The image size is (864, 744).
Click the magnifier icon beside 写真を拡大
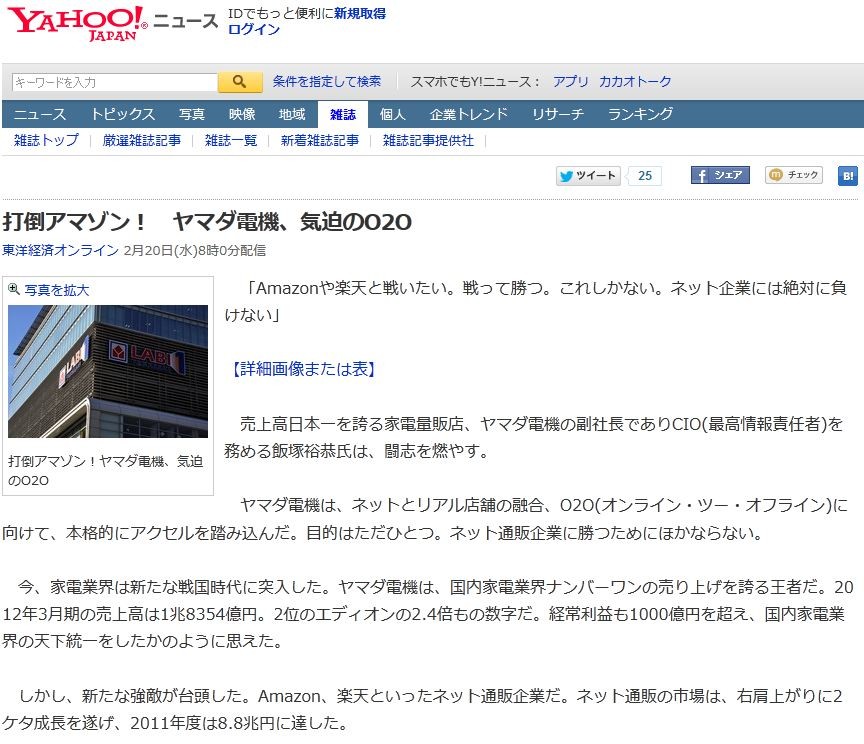[14, 289]
